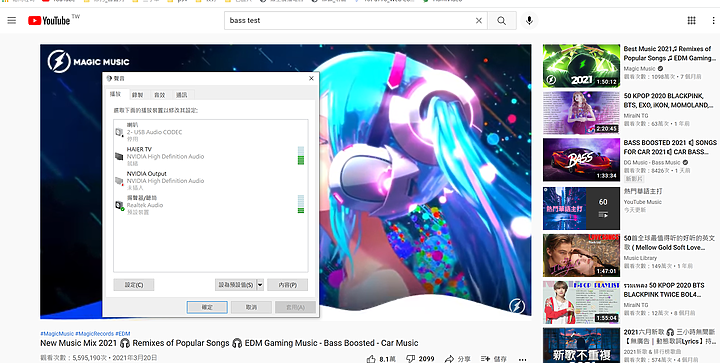Click the 設為預設值(S) set default button
The height and width of the screenshot is (363, 720).
click(236, 285)
